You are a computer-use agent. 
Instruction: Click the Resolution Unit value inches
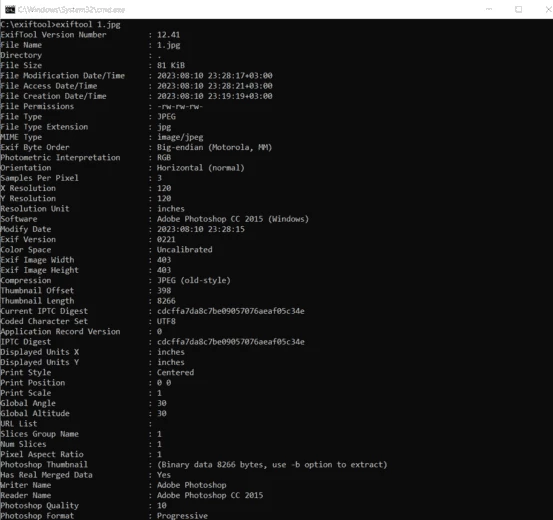pos(171,209)
